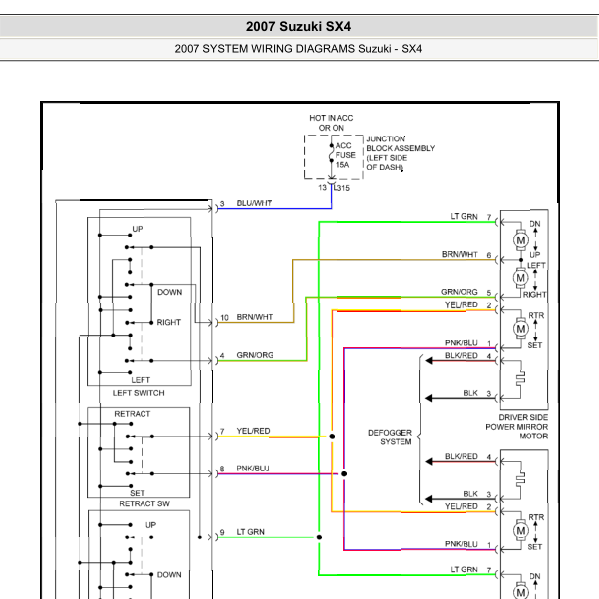
Task: Click the 'RETRACT SW' caption
Action: coord(144,503)
